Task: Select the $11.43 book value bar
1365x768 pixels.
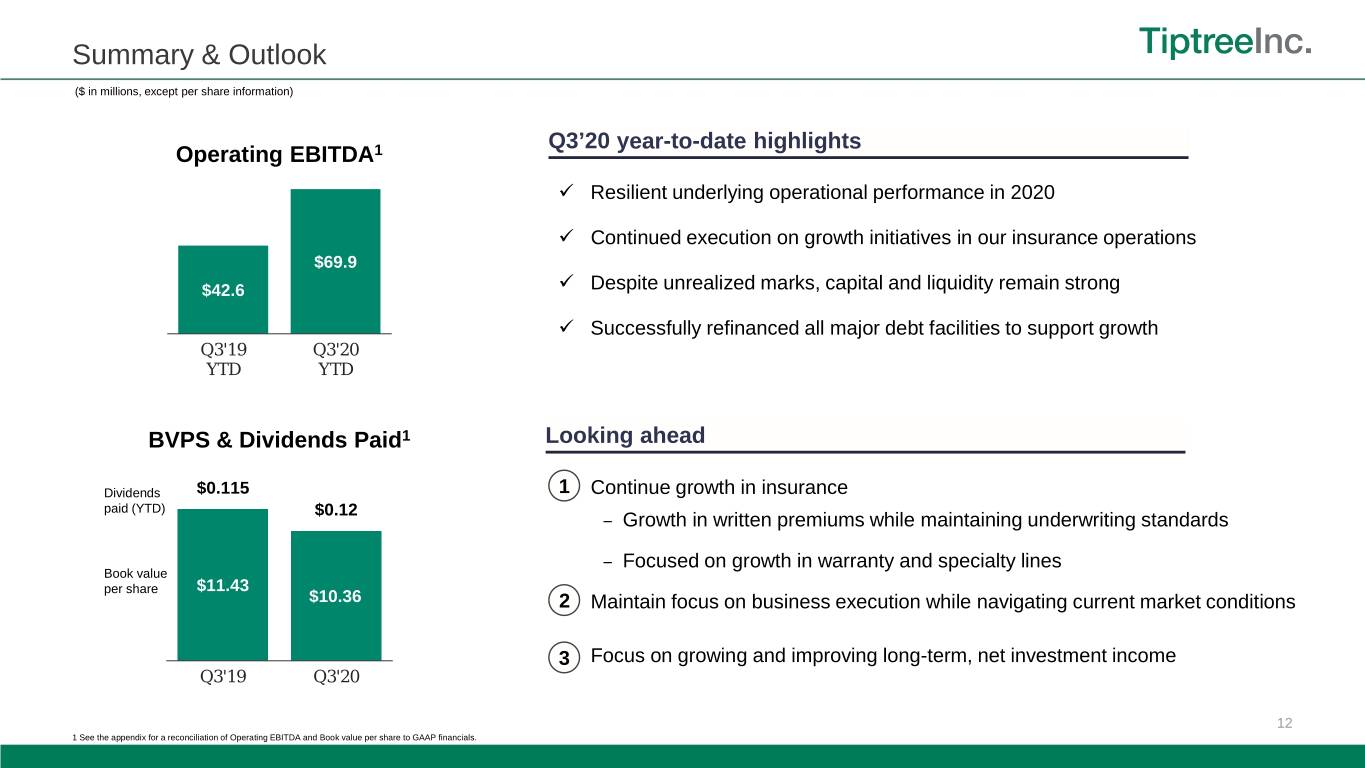Action: [223, 584]
